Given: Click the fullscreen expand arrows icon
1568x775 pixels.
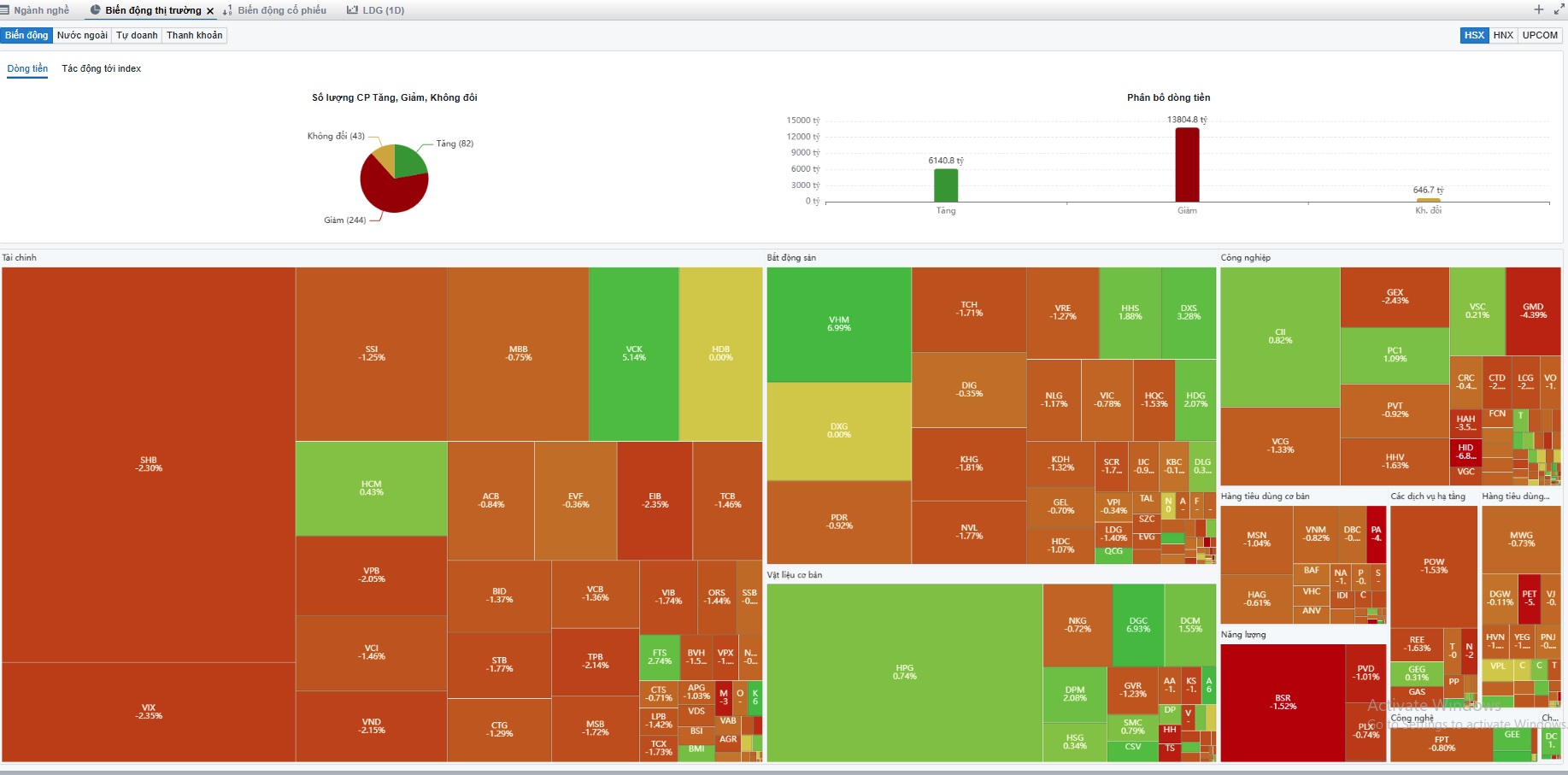Looking at the screenshot, I should pos(1559,9).
